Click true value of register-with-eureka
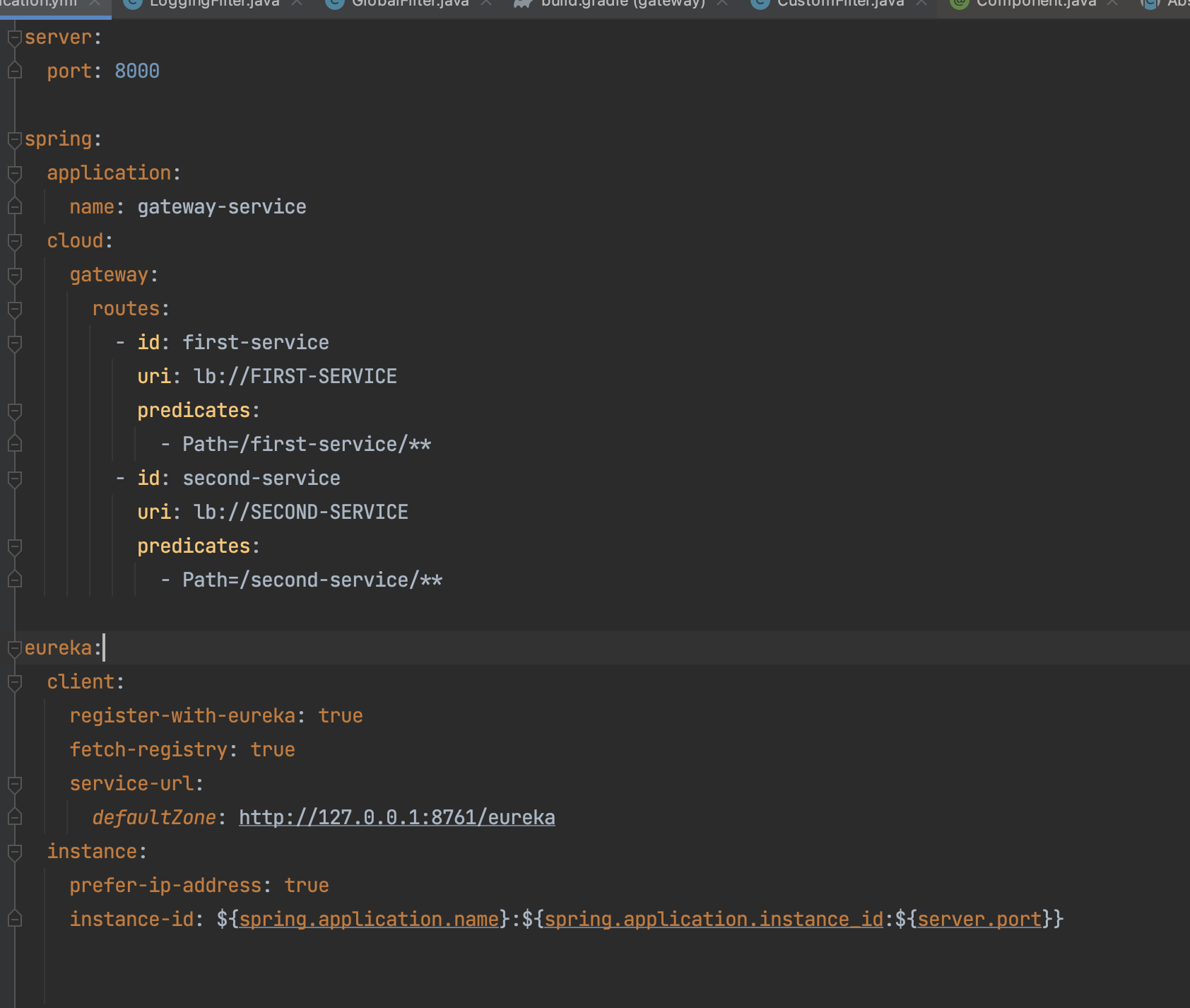1190x1008 pixels. pos(341,716)
